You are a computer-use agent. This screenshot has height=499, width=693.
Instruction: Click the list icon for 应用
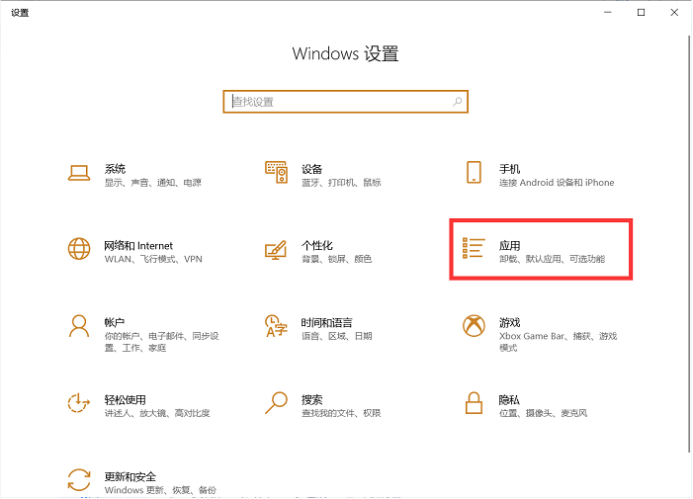point(473,248)
